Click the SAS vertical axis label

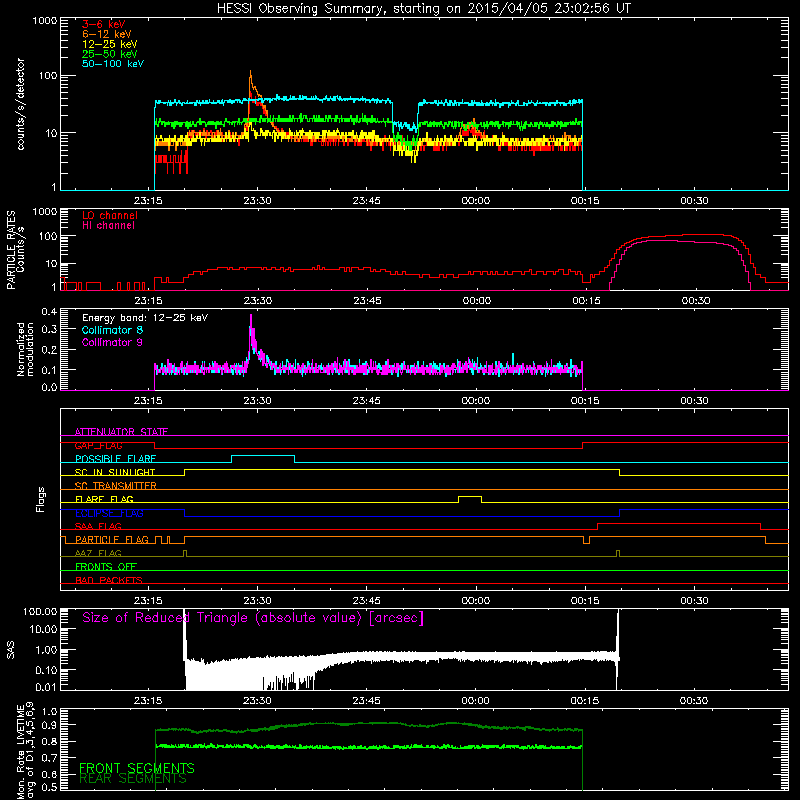(x=10, y=650)
